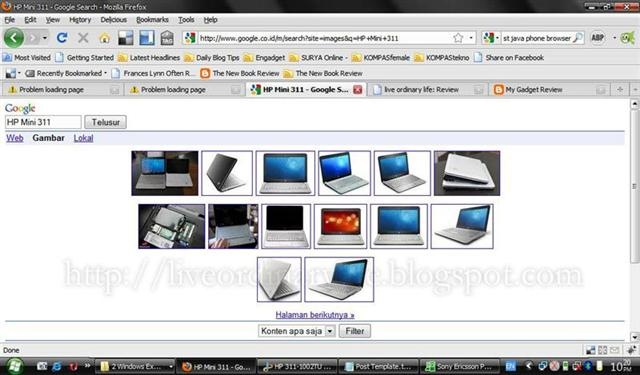Click the search magnifier in search box
The height and width of the screenshot is (375, 640).
click(x=578, y=38)
